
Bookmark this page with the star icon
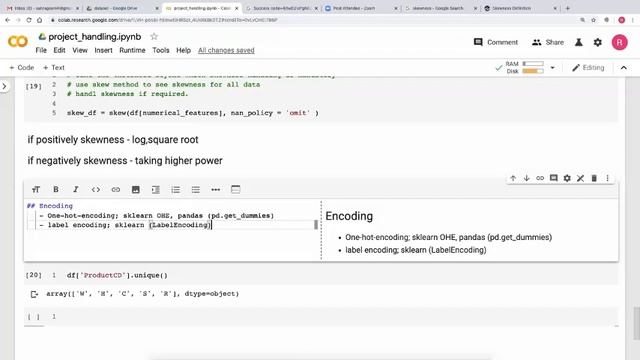pos(594,20)
